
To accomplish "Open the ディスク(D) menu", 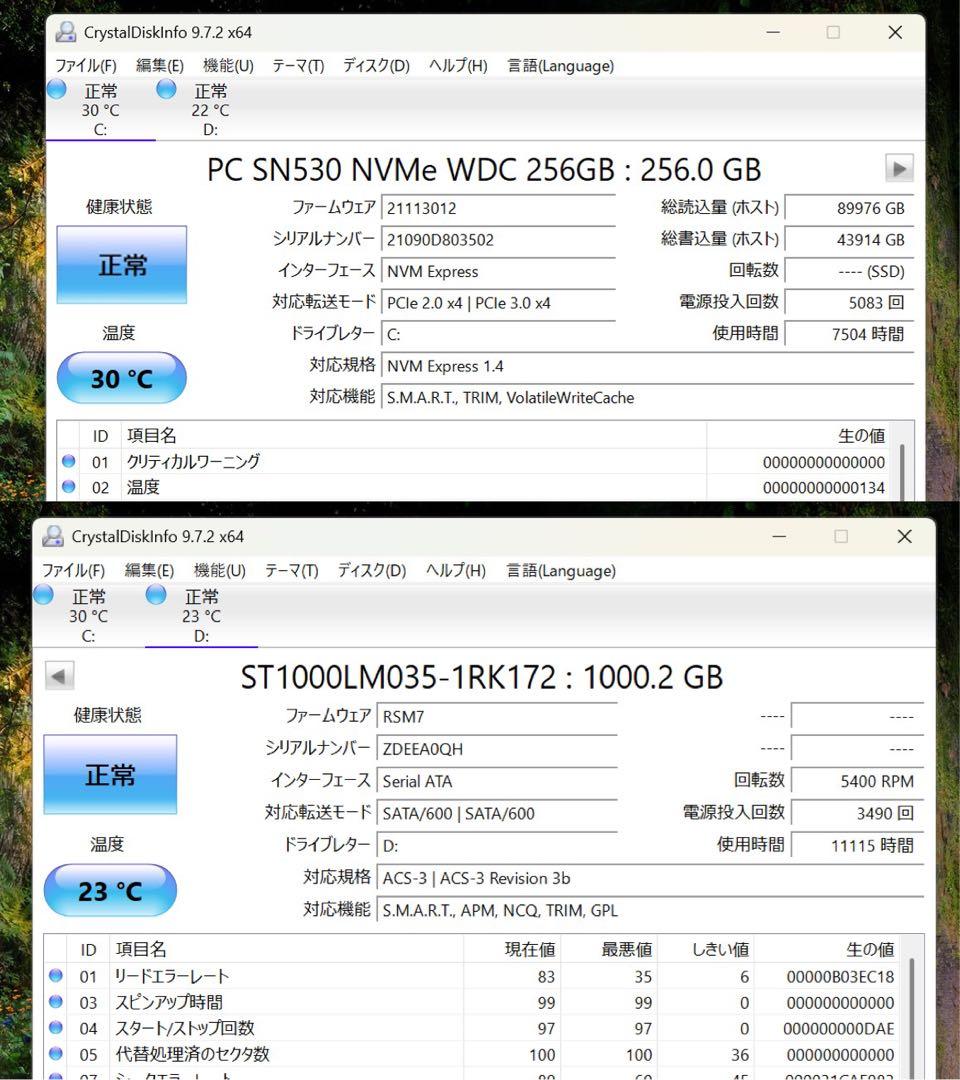I will [x=374, y=65].
